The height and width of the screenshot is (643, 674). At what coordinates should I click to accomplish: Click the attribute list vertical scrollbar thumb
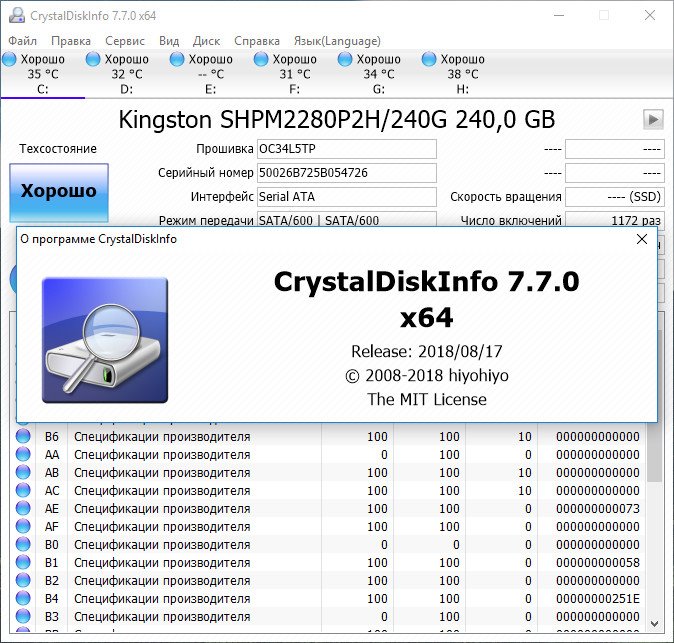pyautogui.click(x=655, y=453)
